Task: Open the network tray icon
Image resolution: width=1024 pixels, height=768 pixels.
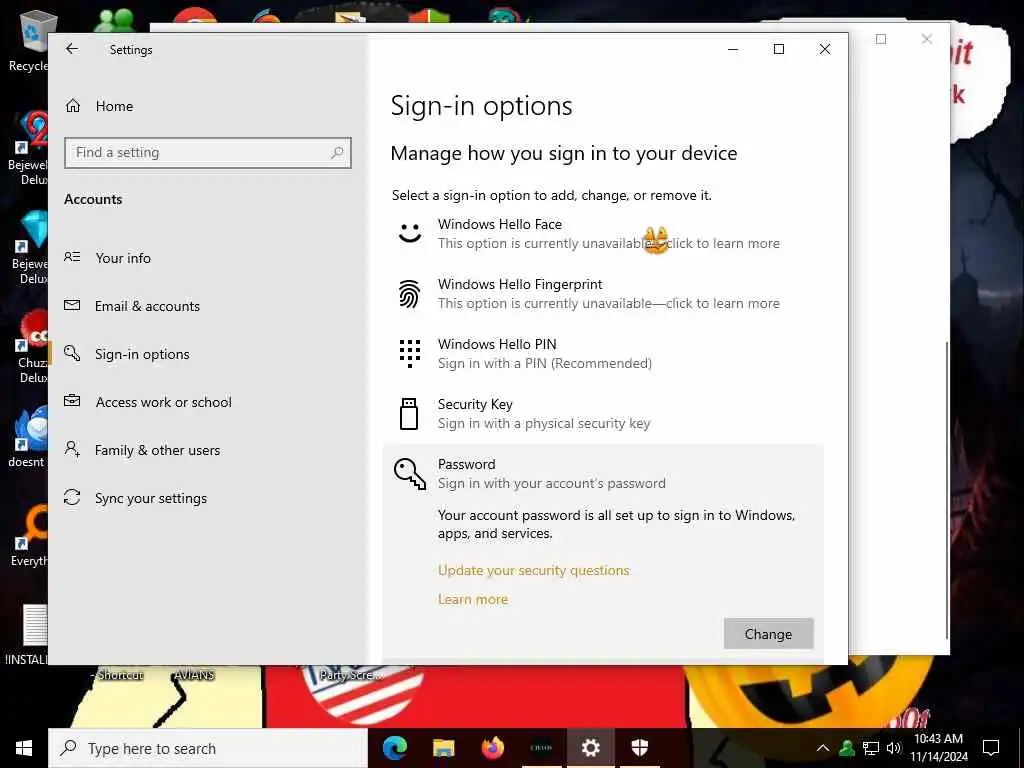Action: coord(871,748)
